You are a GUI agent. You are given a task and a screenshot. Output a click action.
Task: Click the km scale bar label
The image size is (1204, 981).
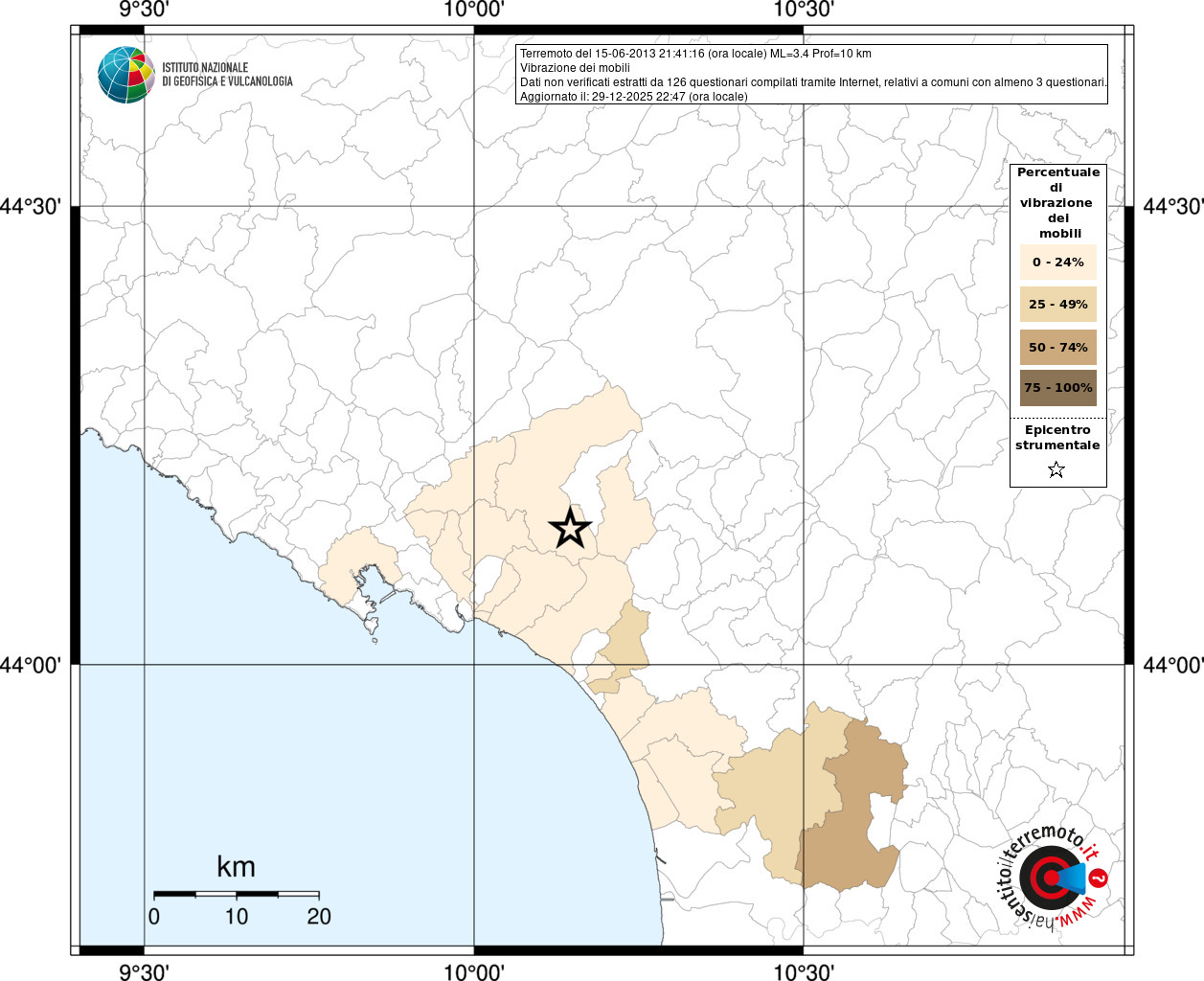pyautogui.click(x=236, y=867)
